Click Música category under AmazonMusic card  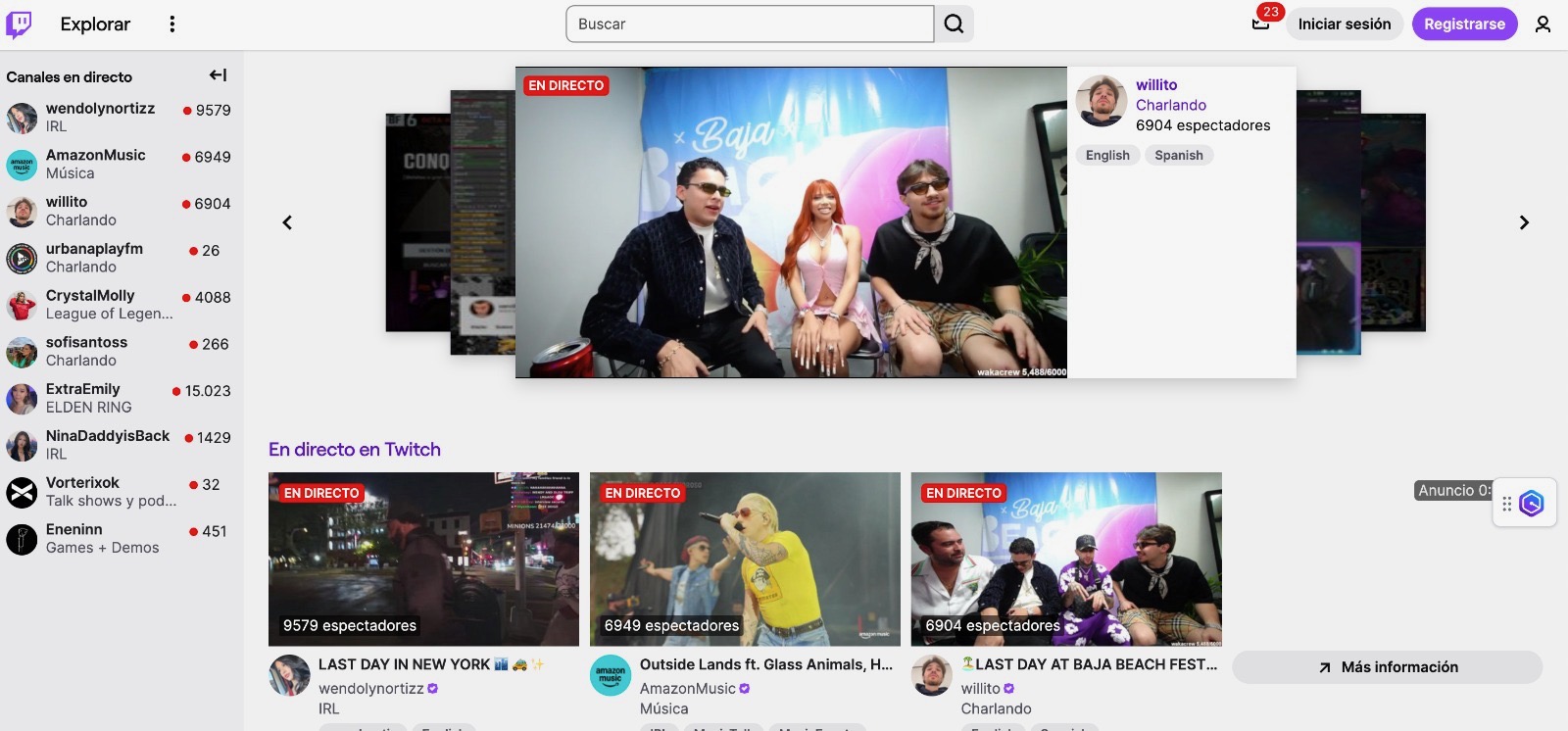click(664, 708)
